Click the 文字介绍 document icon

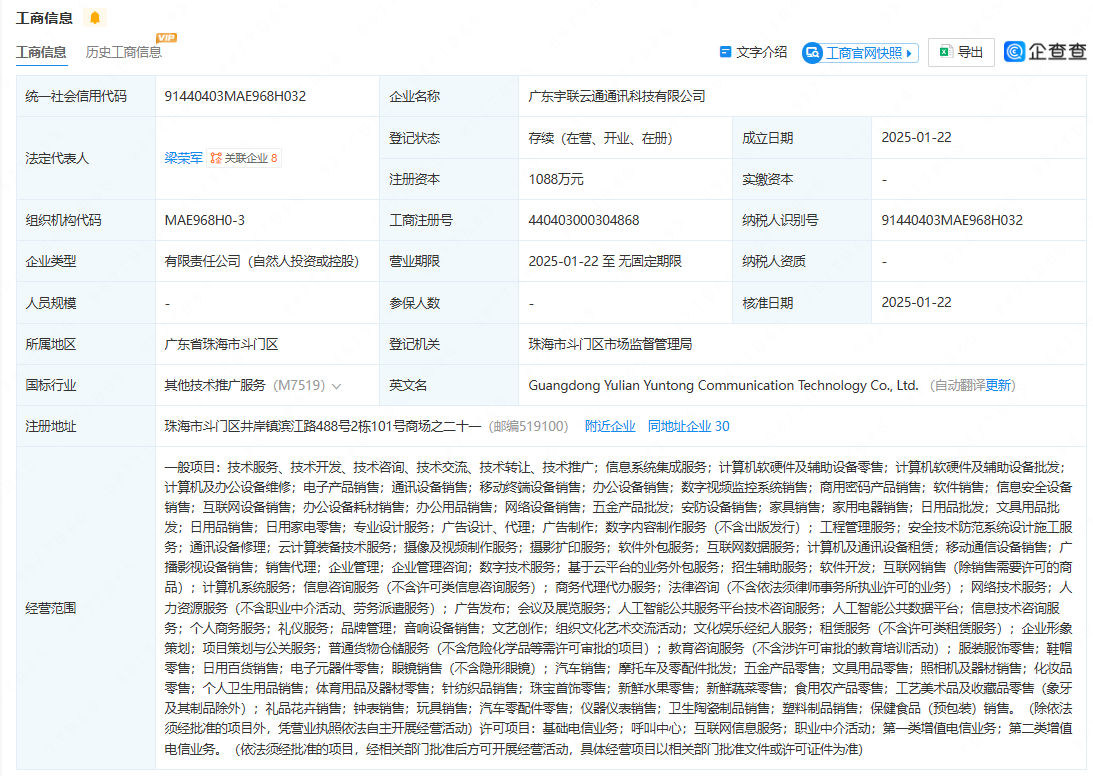click(726, 52)
